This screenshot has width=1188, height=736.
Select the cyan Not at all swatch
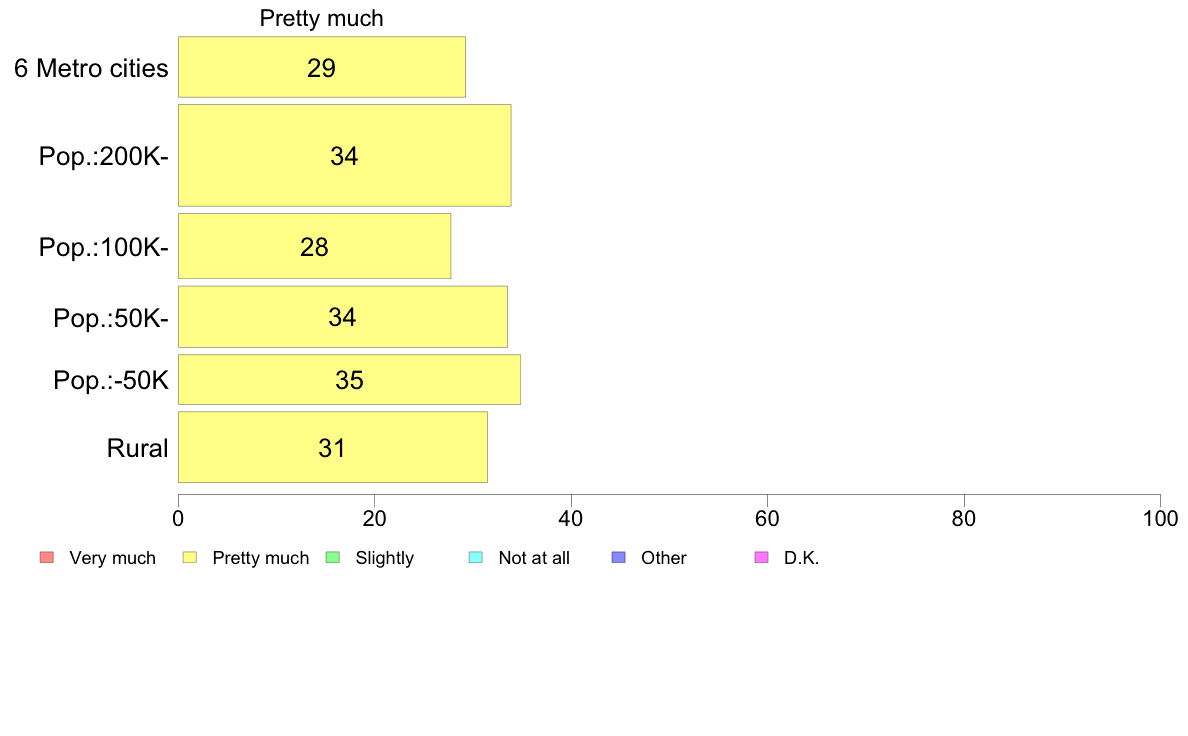pos(476,557)
